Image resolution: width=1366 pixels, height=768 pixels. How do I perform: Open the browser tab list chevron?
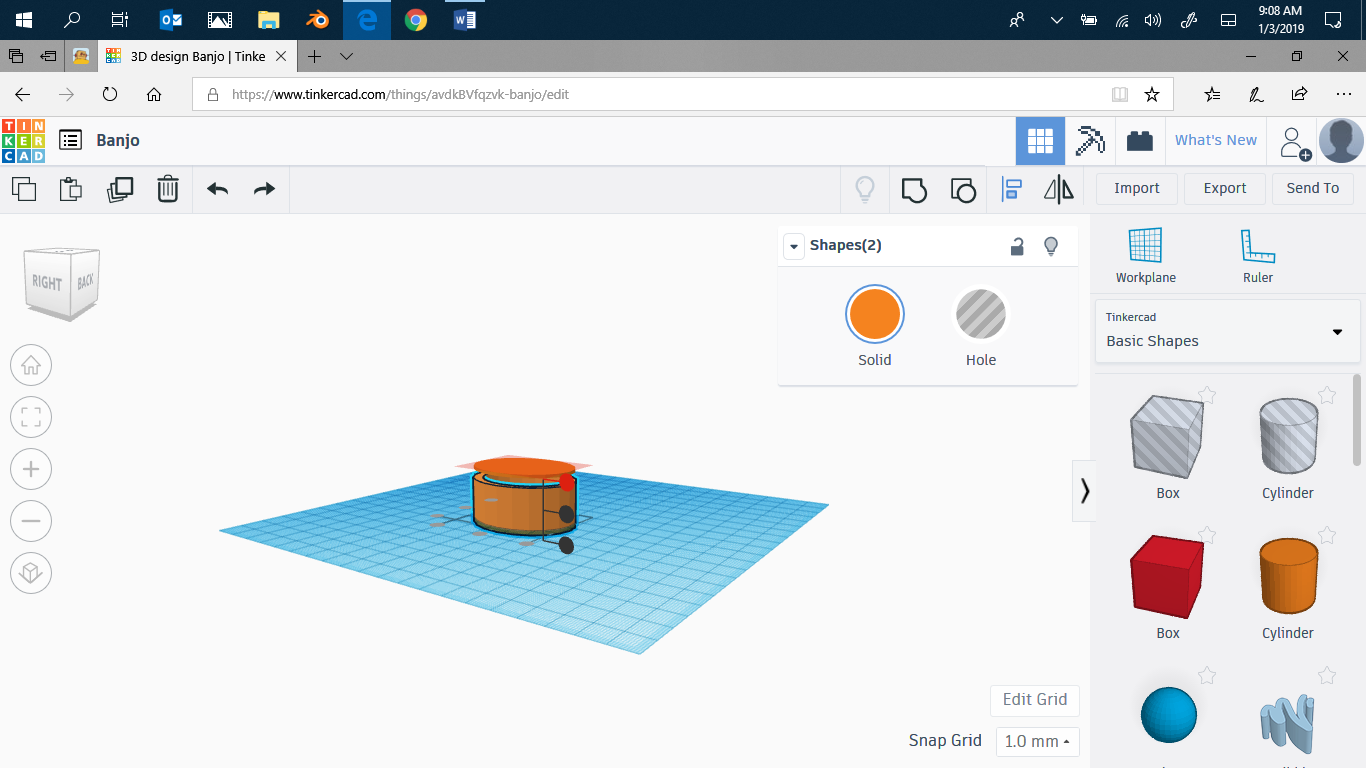[x=347, y=56]
